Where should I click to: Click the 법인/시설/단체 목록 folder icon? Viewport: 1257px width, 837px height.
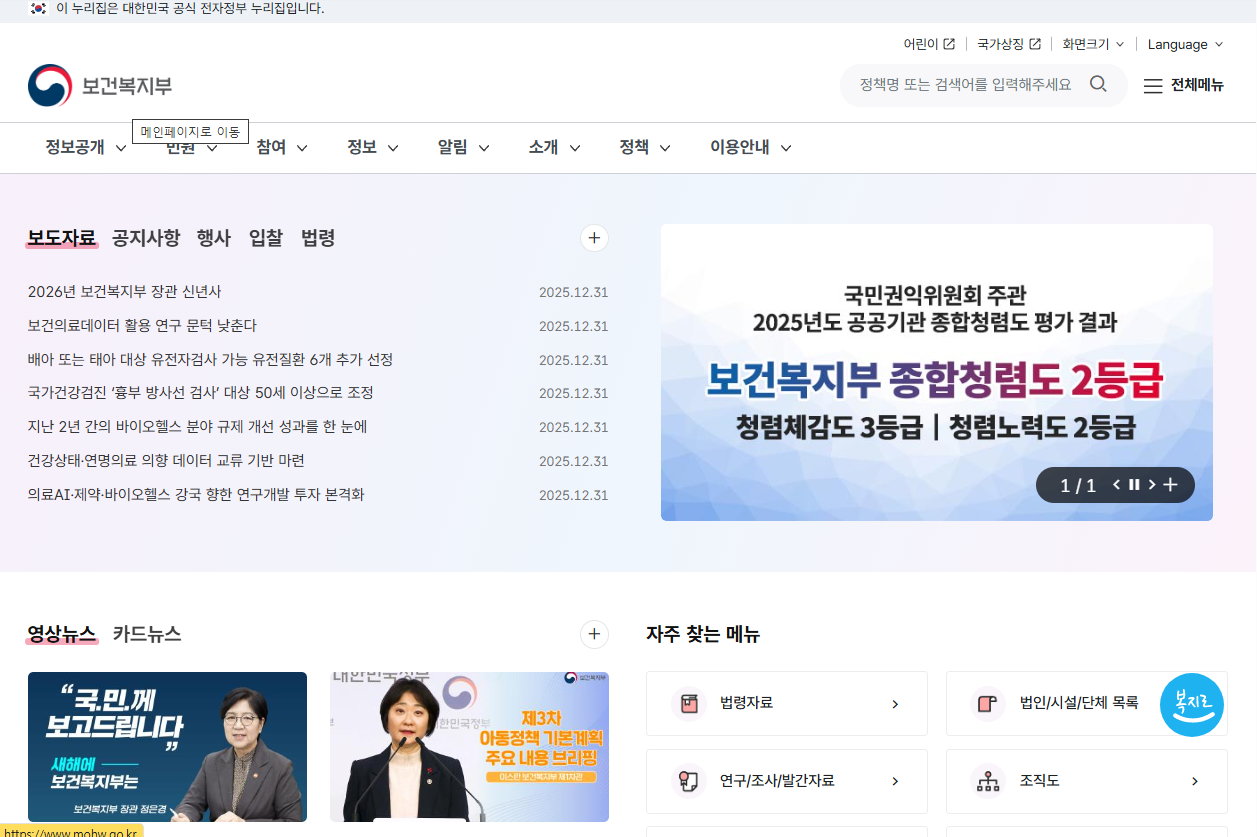[988, 703]
